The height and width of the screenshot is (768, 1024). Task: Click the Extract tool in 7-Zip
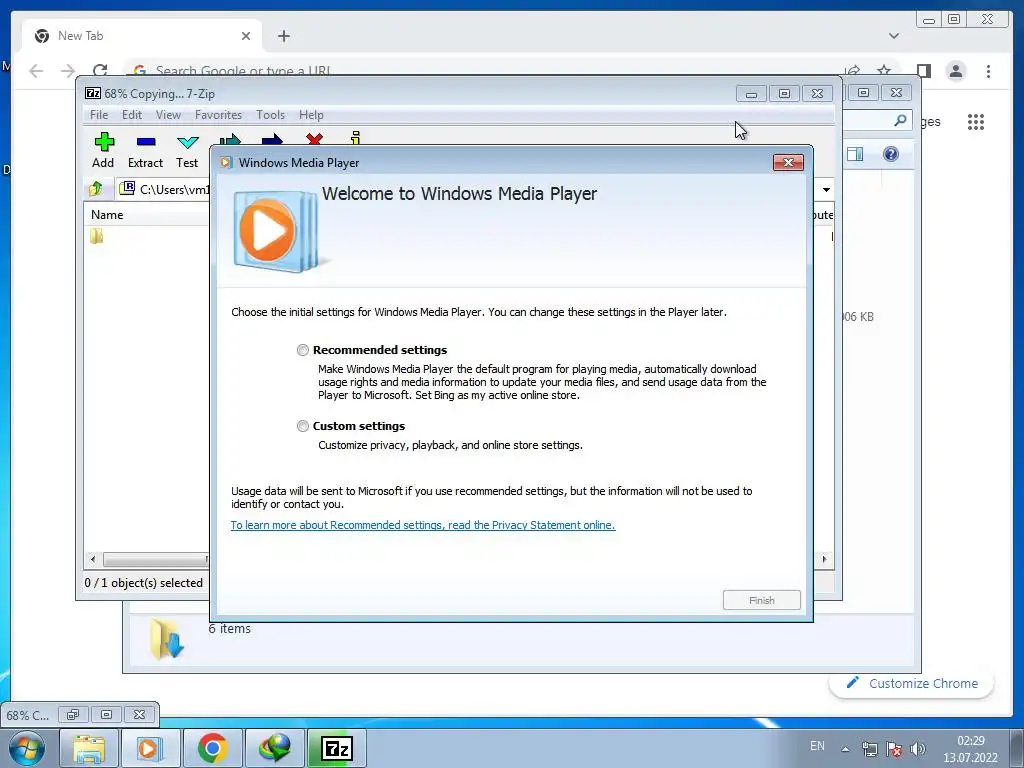click(145, 151)
